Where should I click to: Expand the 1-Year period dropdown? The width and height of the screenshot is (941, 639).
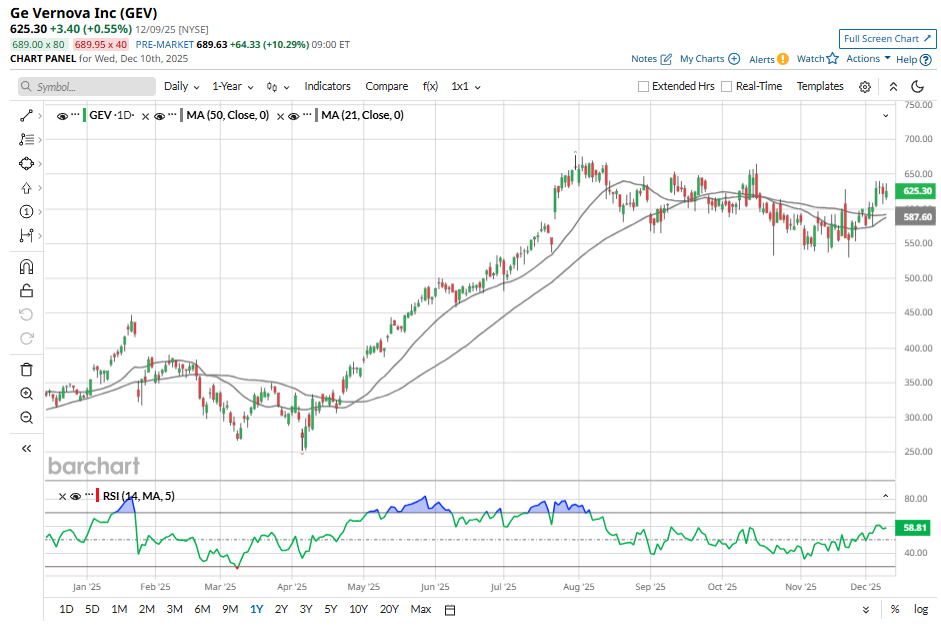[x=235, y=87]
